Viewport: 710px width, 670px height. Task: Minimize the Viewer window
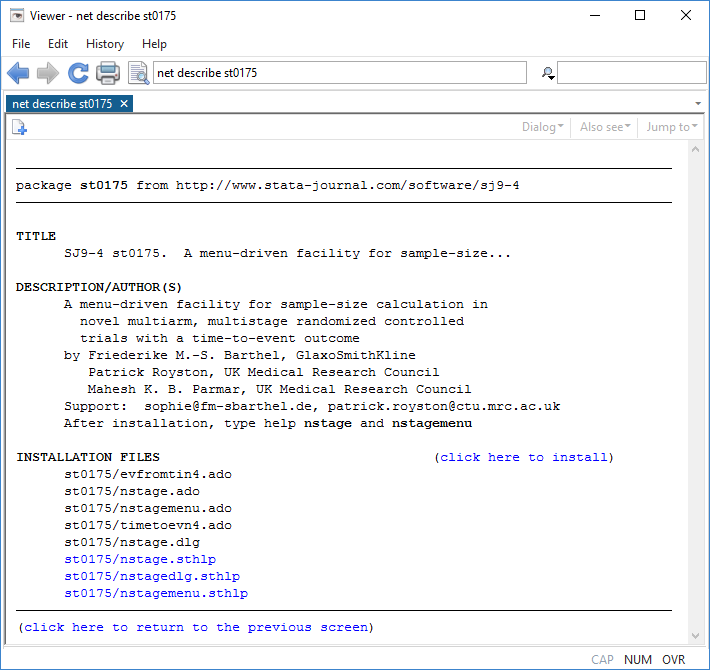point(595,15)
